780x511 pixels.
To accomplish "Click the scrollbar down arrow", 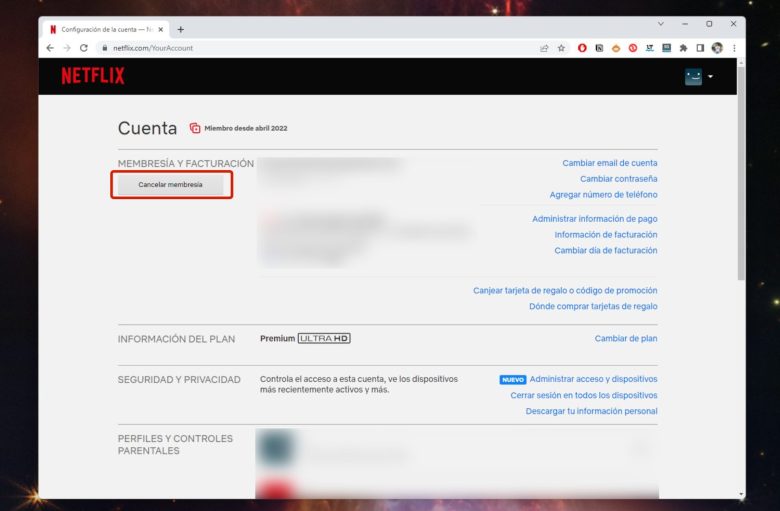I will [741, 495].
